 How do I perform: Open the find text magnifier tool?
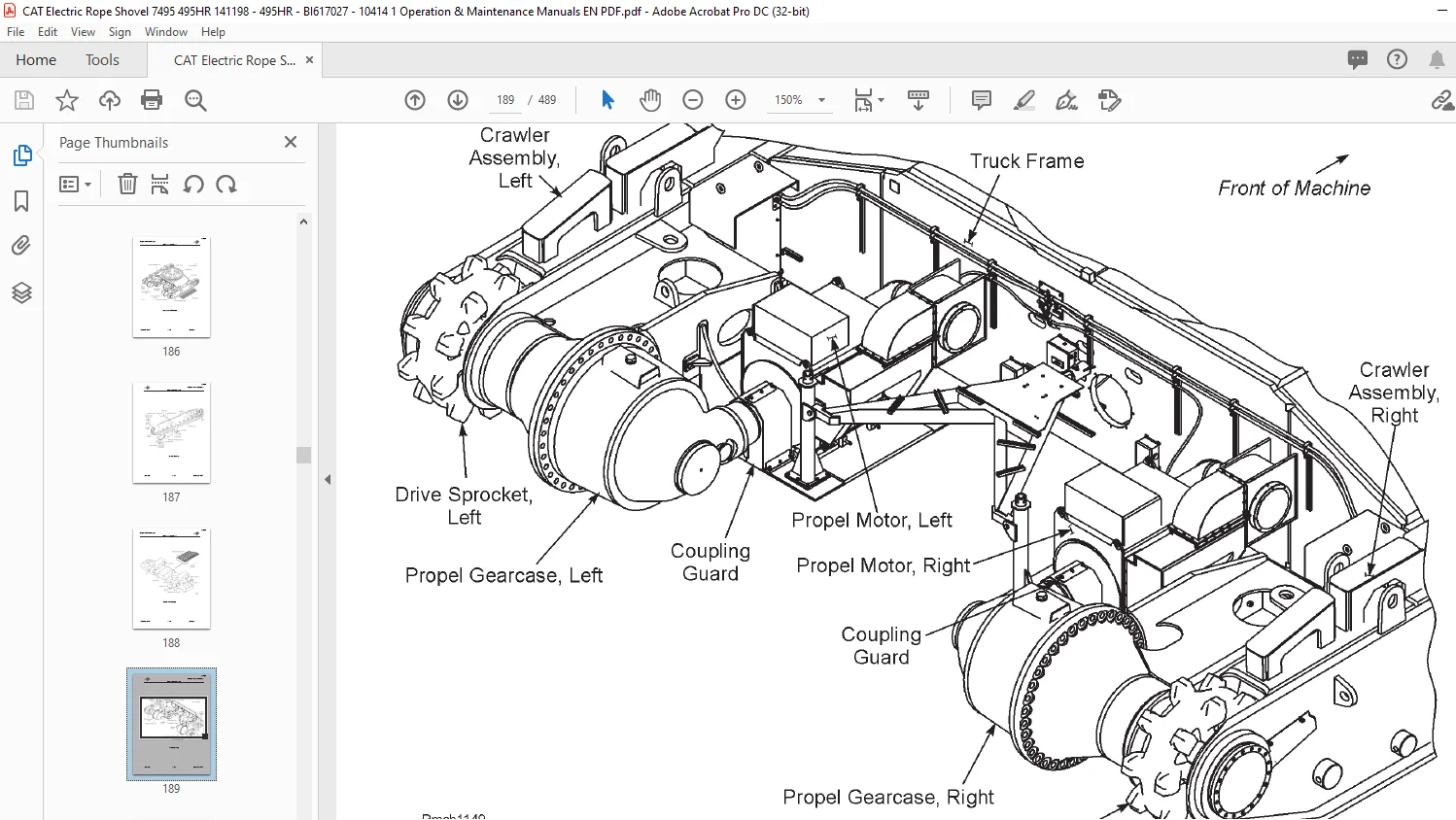[x=195, y=100]
